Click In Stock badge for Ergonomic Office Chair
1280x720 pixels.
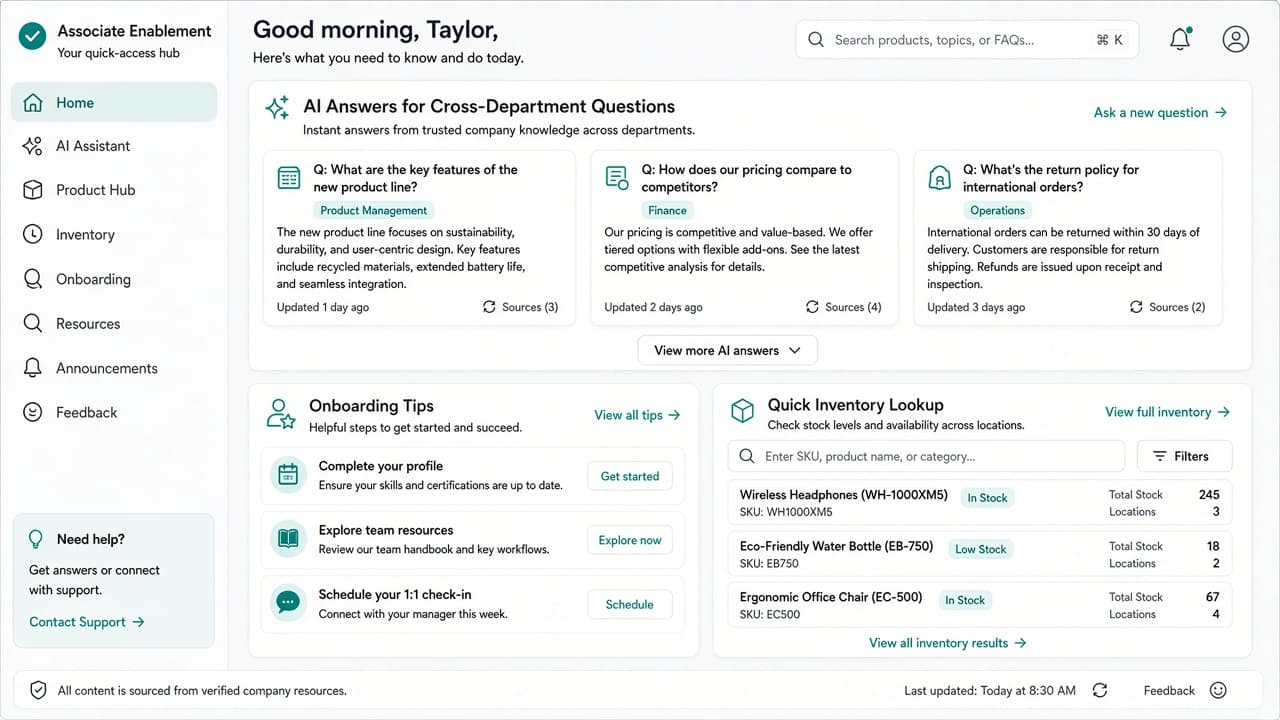pyautogui.click(x=965, y=600)
